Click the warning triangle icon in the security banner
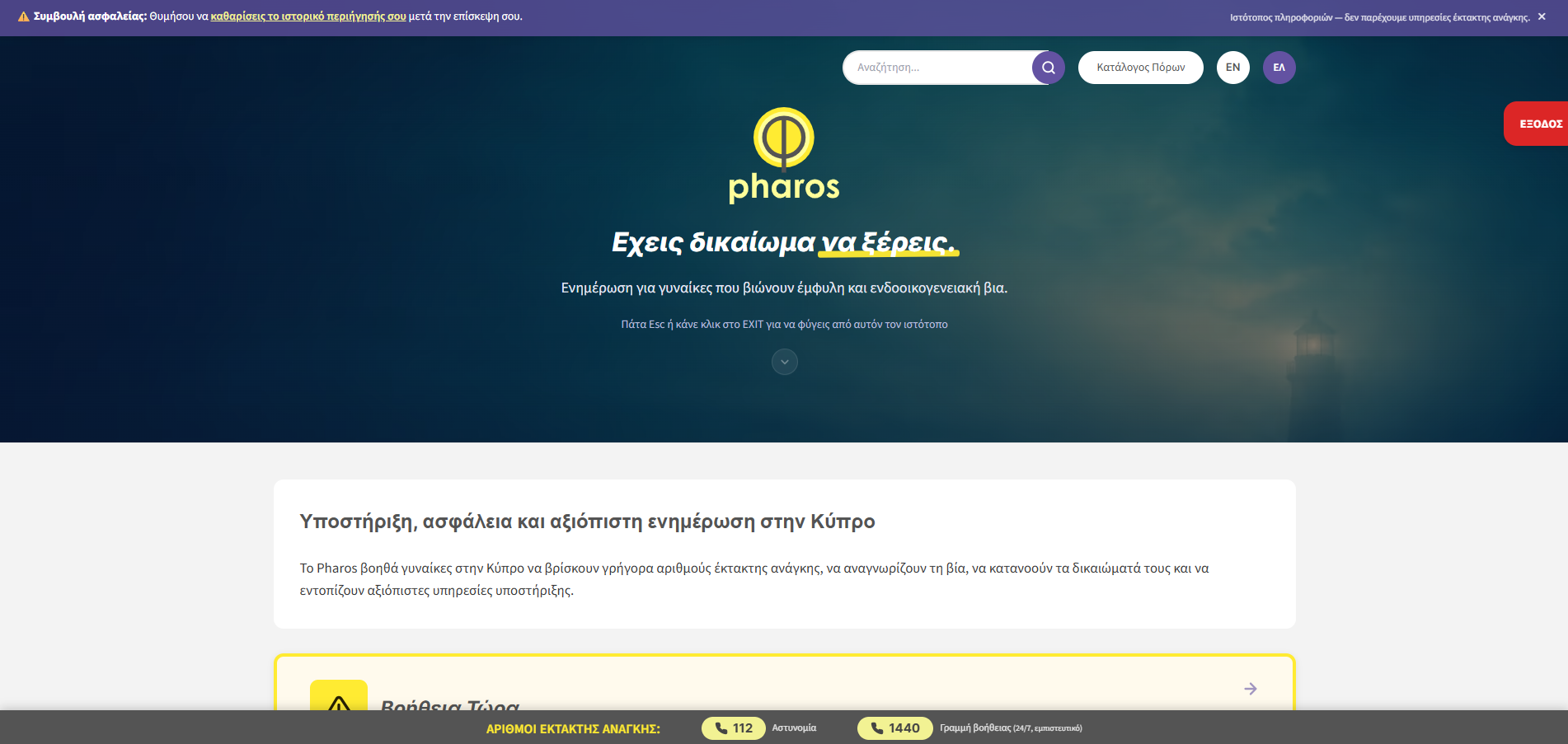 pyautogui.click(x=23, y=17)
